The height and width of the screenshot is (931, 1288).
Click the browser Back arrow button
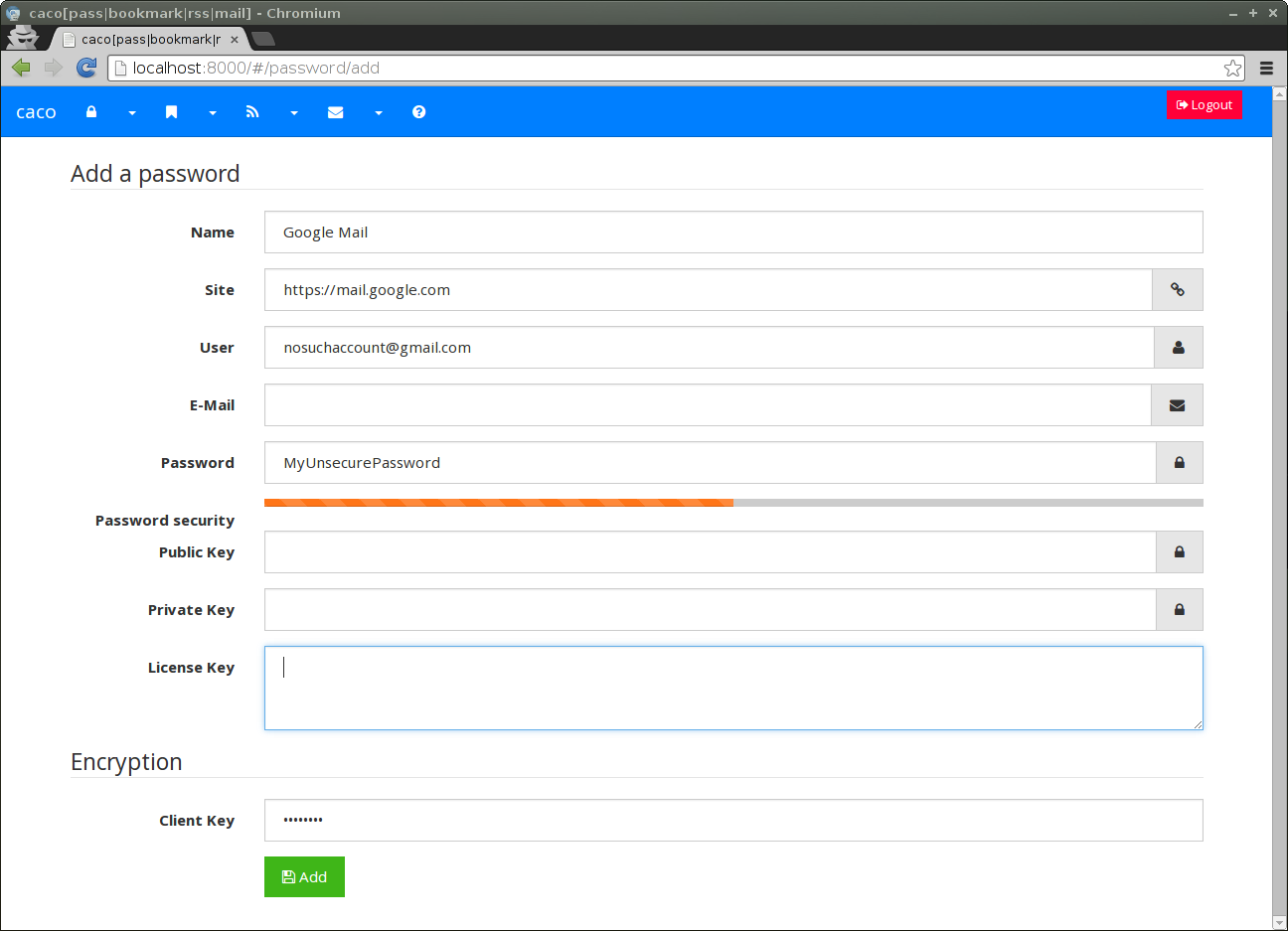point(21,68)
